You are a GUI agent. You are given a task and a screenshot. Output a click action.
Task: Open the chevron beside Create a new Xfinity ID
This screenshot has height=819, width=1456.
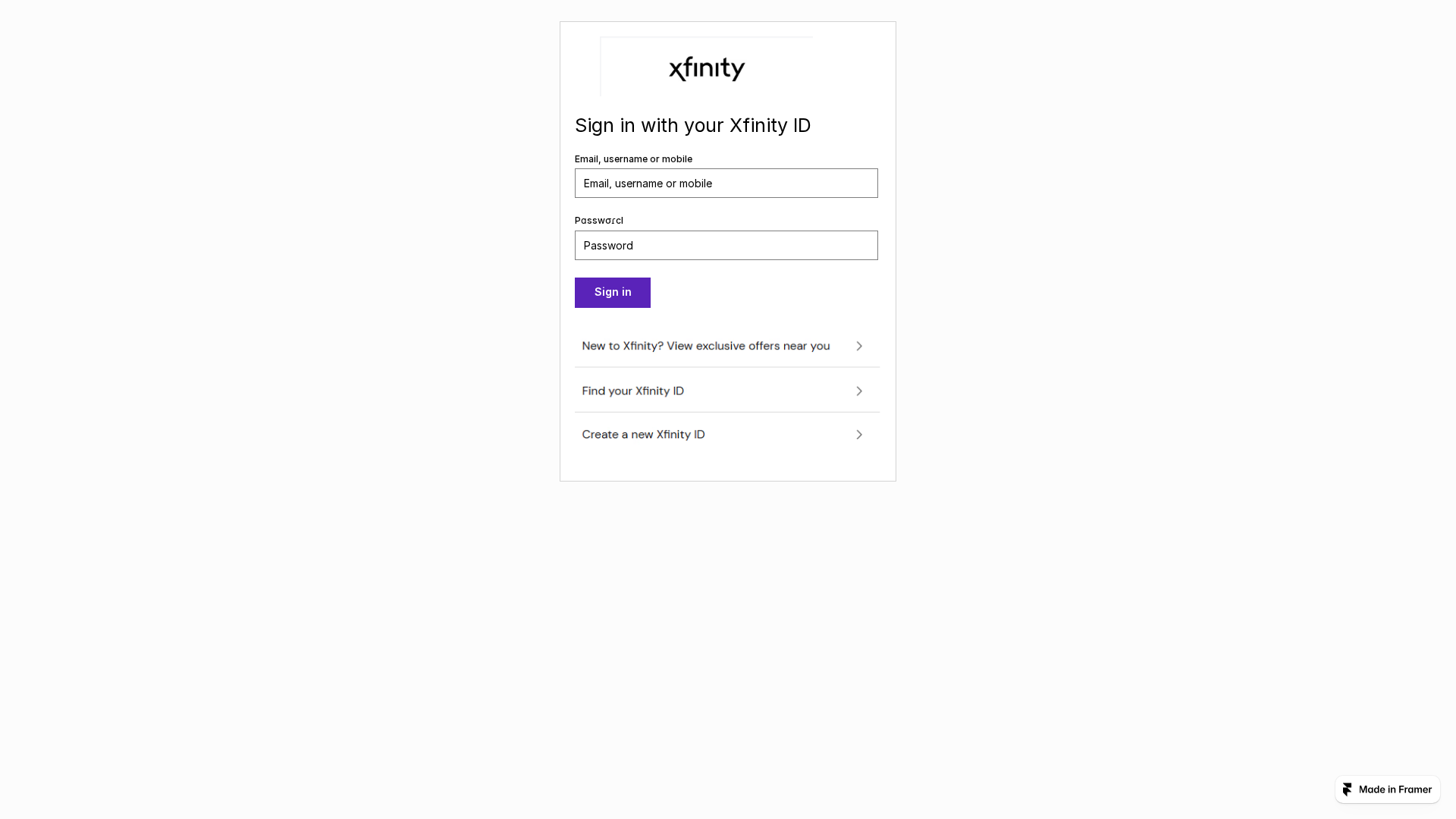859,435
